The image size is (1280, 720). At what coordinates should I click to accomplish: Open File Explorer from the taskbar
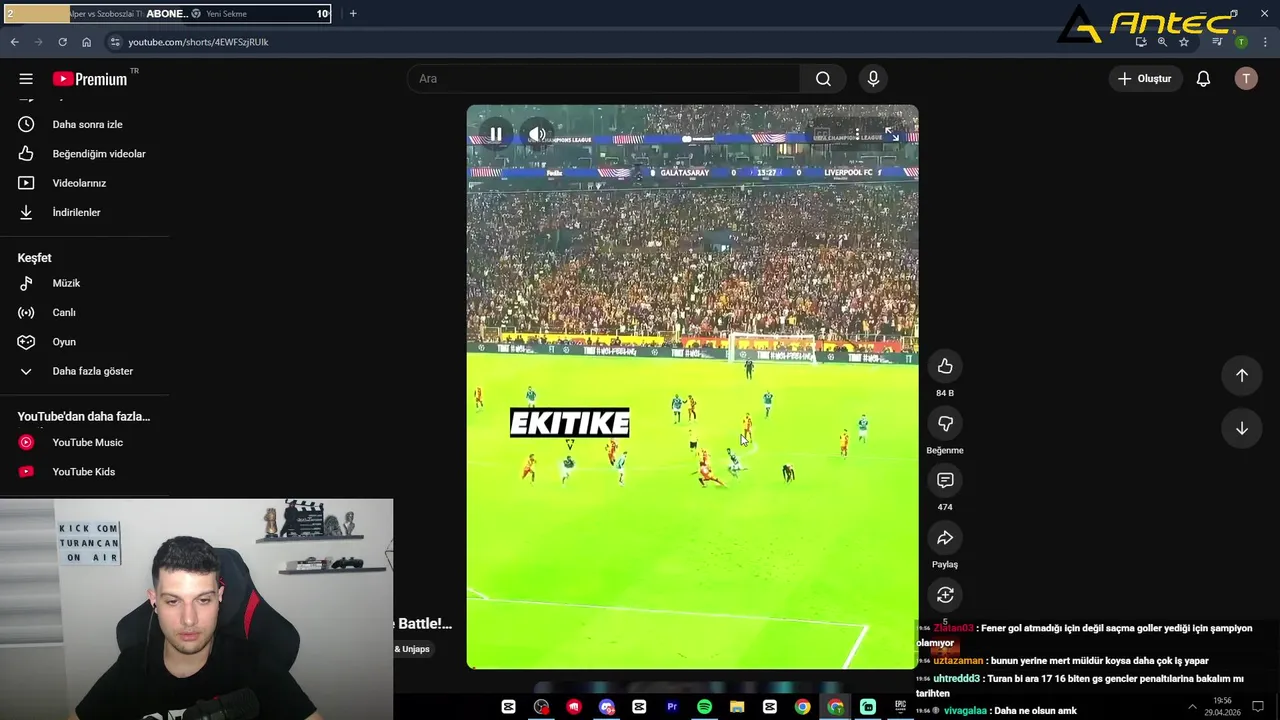[737, 707]
